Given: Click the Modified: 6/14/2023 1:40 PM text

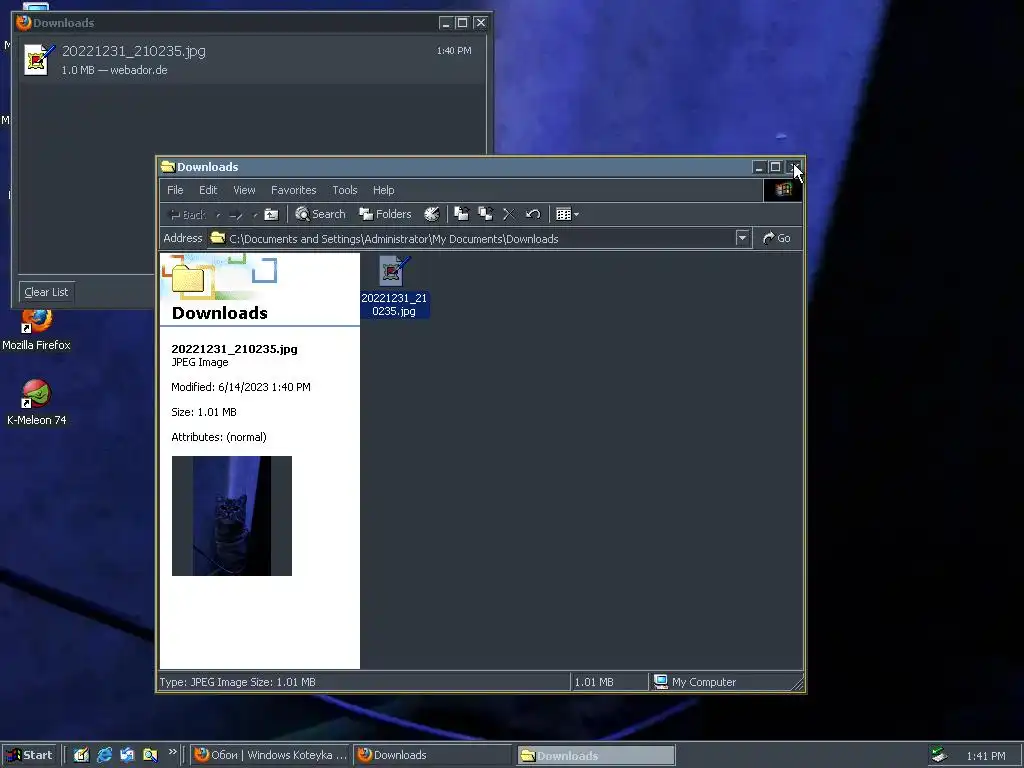Looking at the screenshot, I should pos(240,387).
